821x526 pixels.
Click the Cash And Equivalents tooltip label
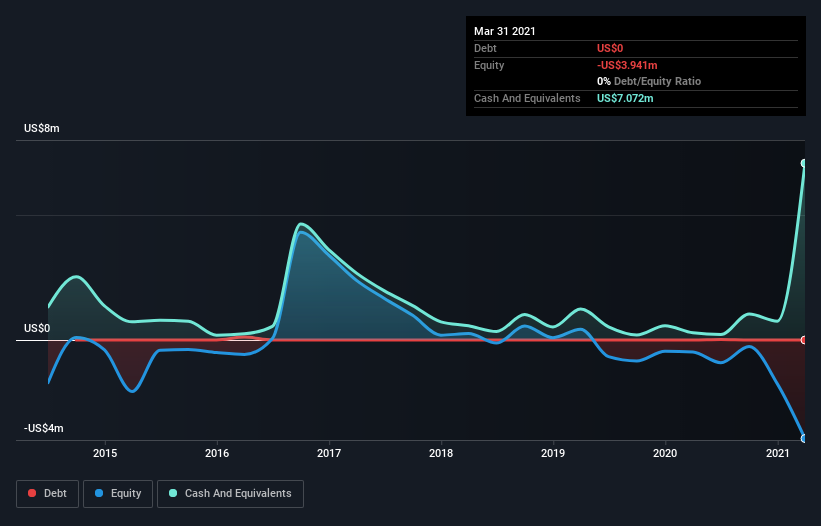(x=527, y=98)
